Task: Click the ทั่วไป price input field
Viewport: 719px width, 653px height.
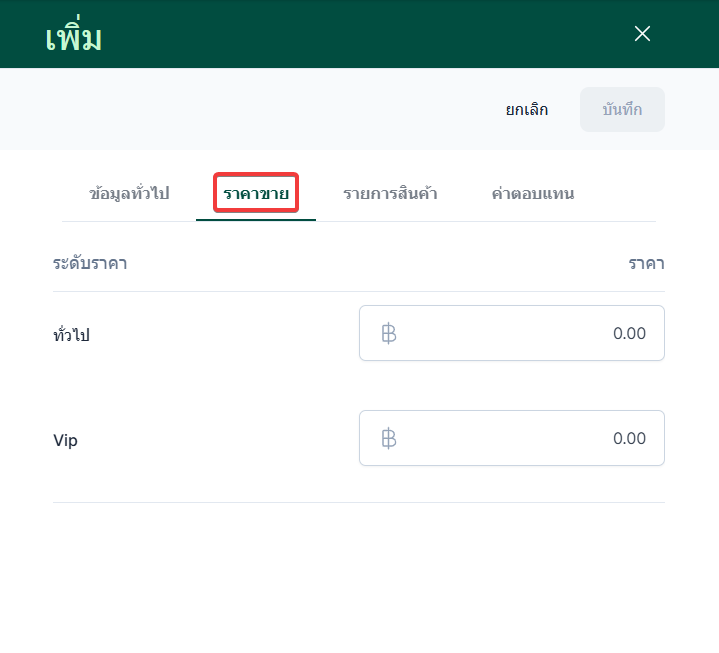Action: [x=511, y=333]
